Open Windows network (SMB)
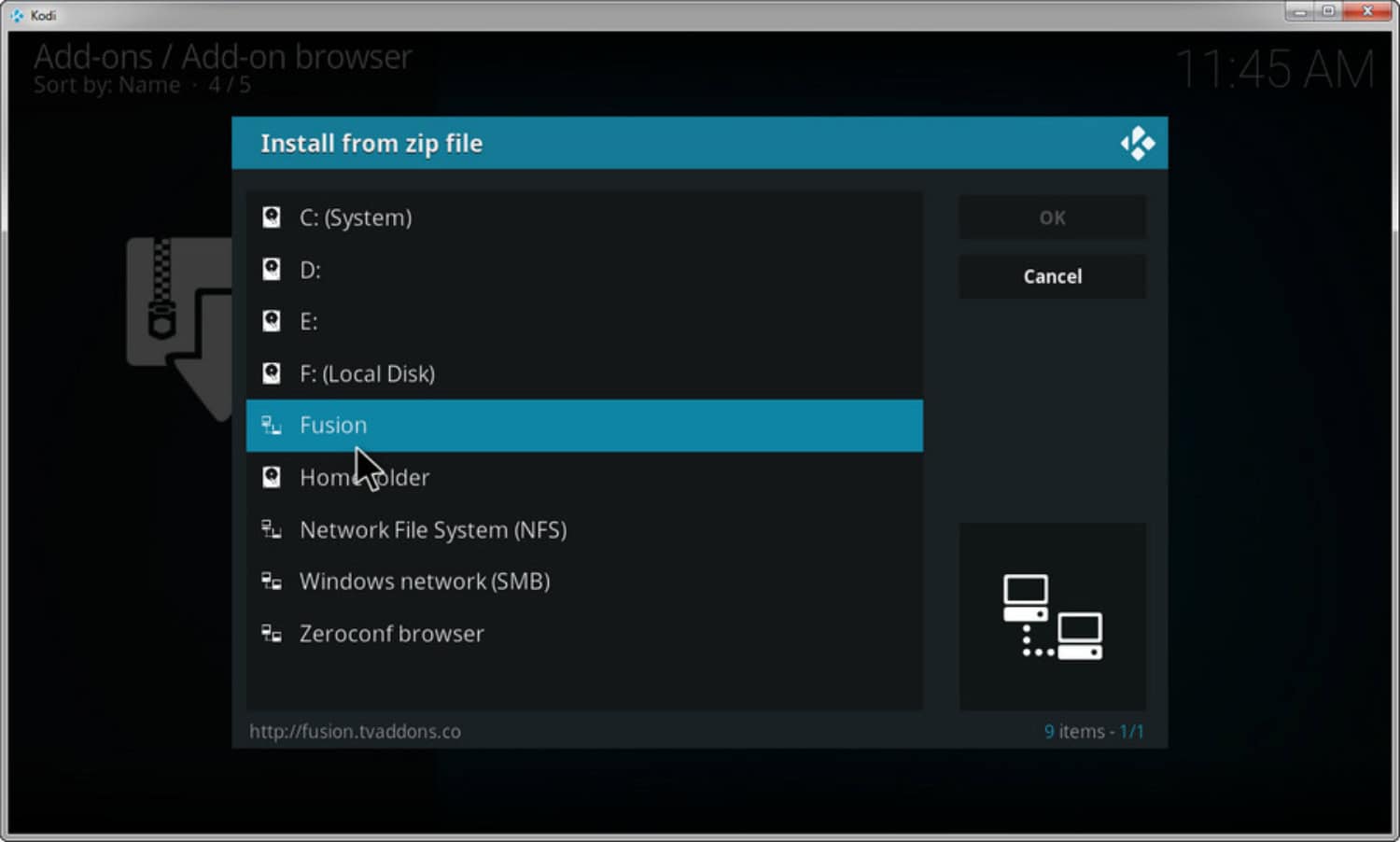Viewport: 1400px width, 842px height. tap(584, 582)
